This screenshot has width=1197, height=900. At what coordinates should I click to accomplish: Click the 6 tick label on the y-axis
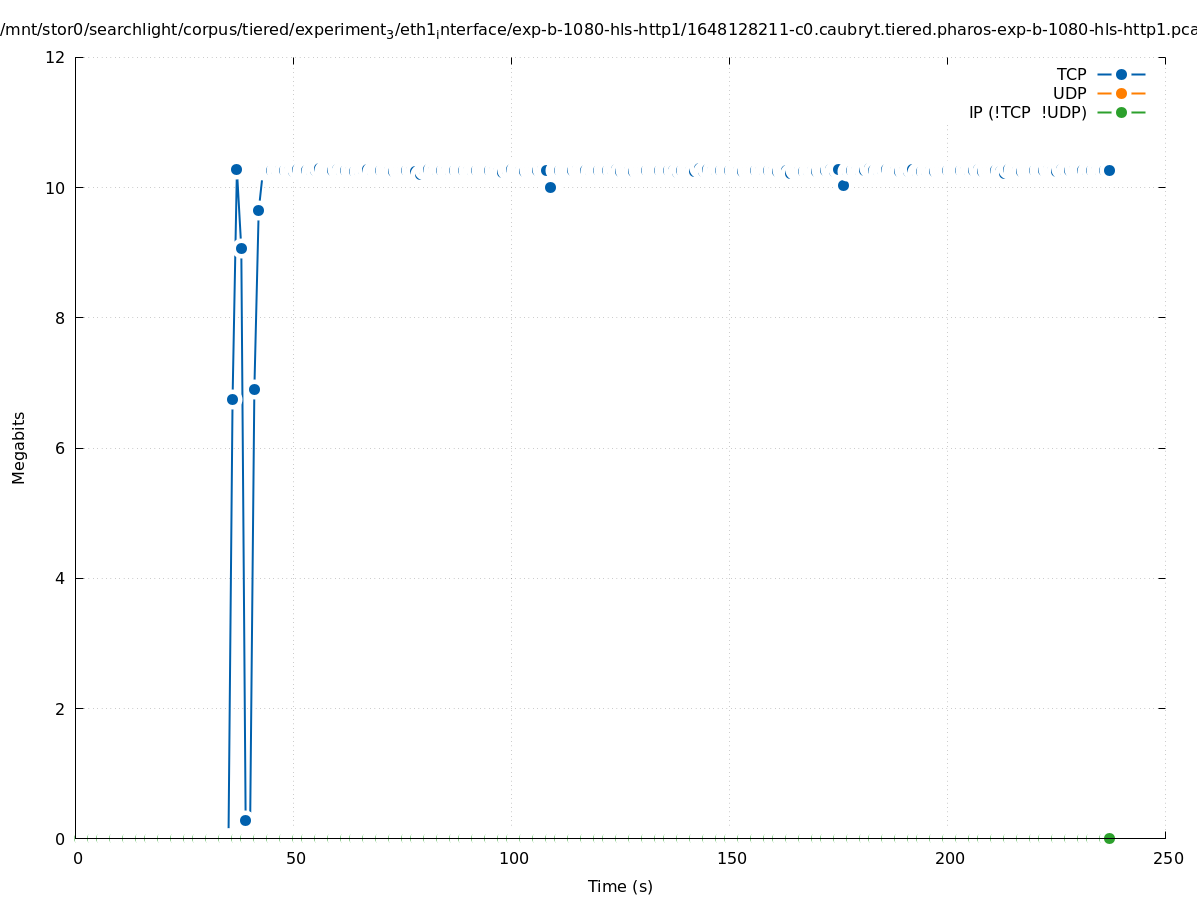click(x=61, y=448)
